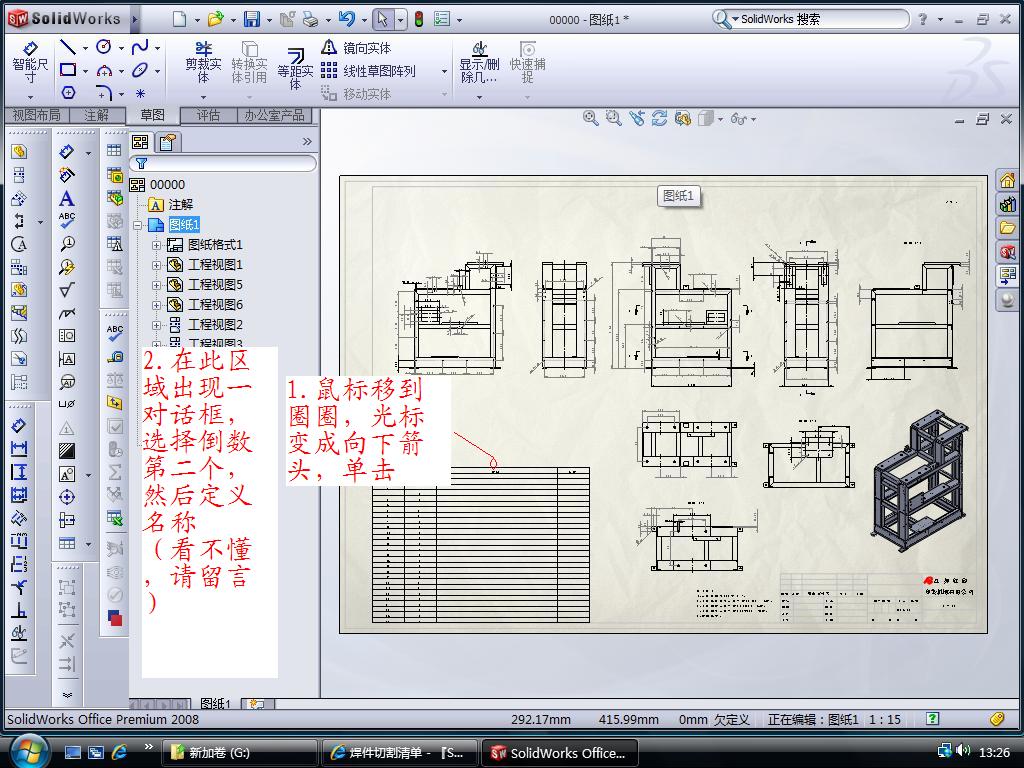Viewport: 1024px width, 768px height.
Task: Click the red-blue color display icon
Action: click(x=115, y=618)
